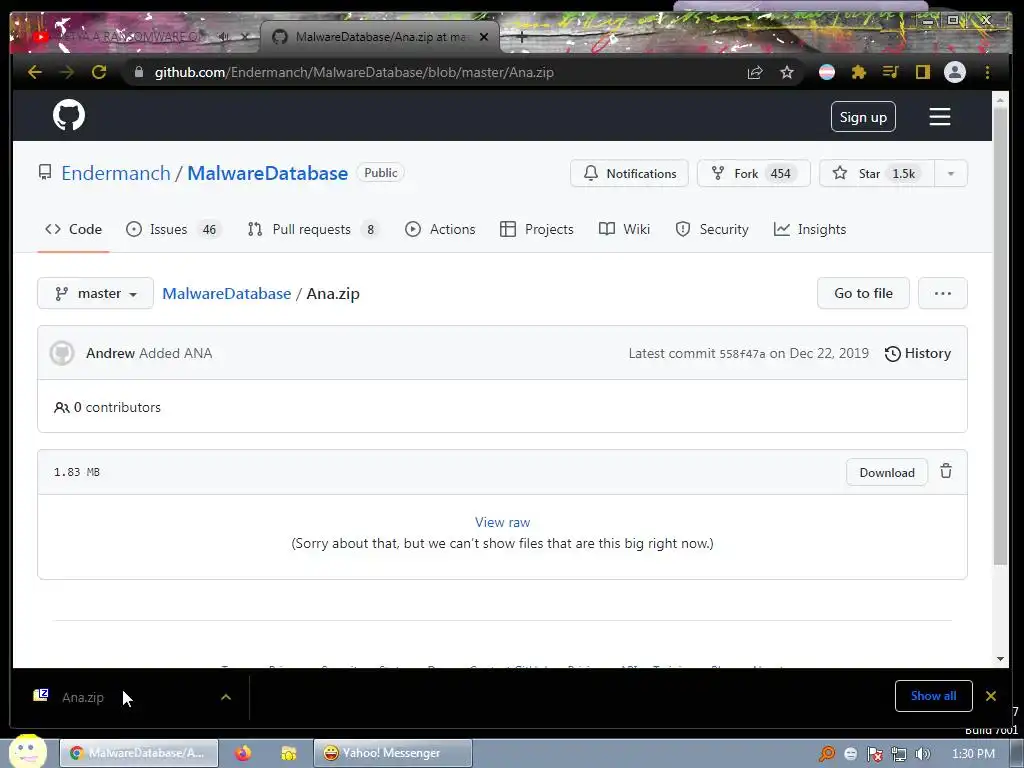
Task: Click the magnifier tray icon
Action: pos(827,754)
